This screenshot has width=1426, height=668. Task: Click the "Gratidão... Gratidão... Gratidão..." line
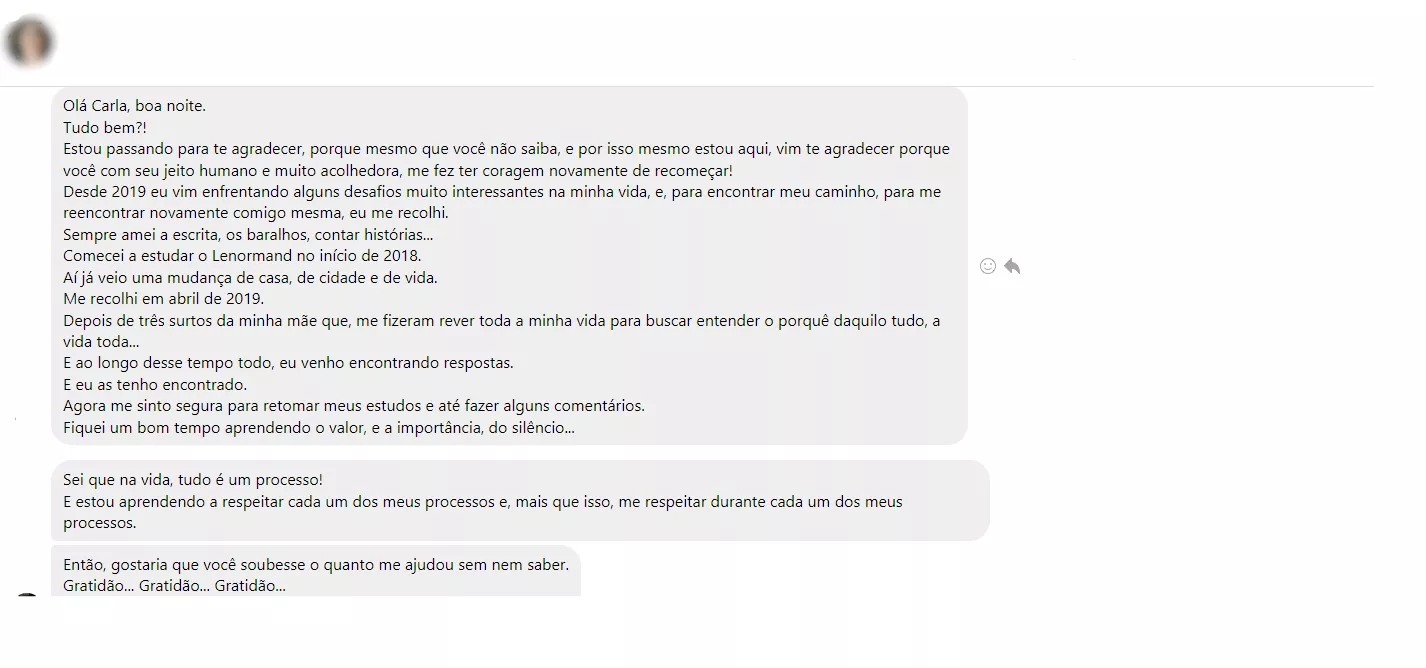(x=174, y=586)
